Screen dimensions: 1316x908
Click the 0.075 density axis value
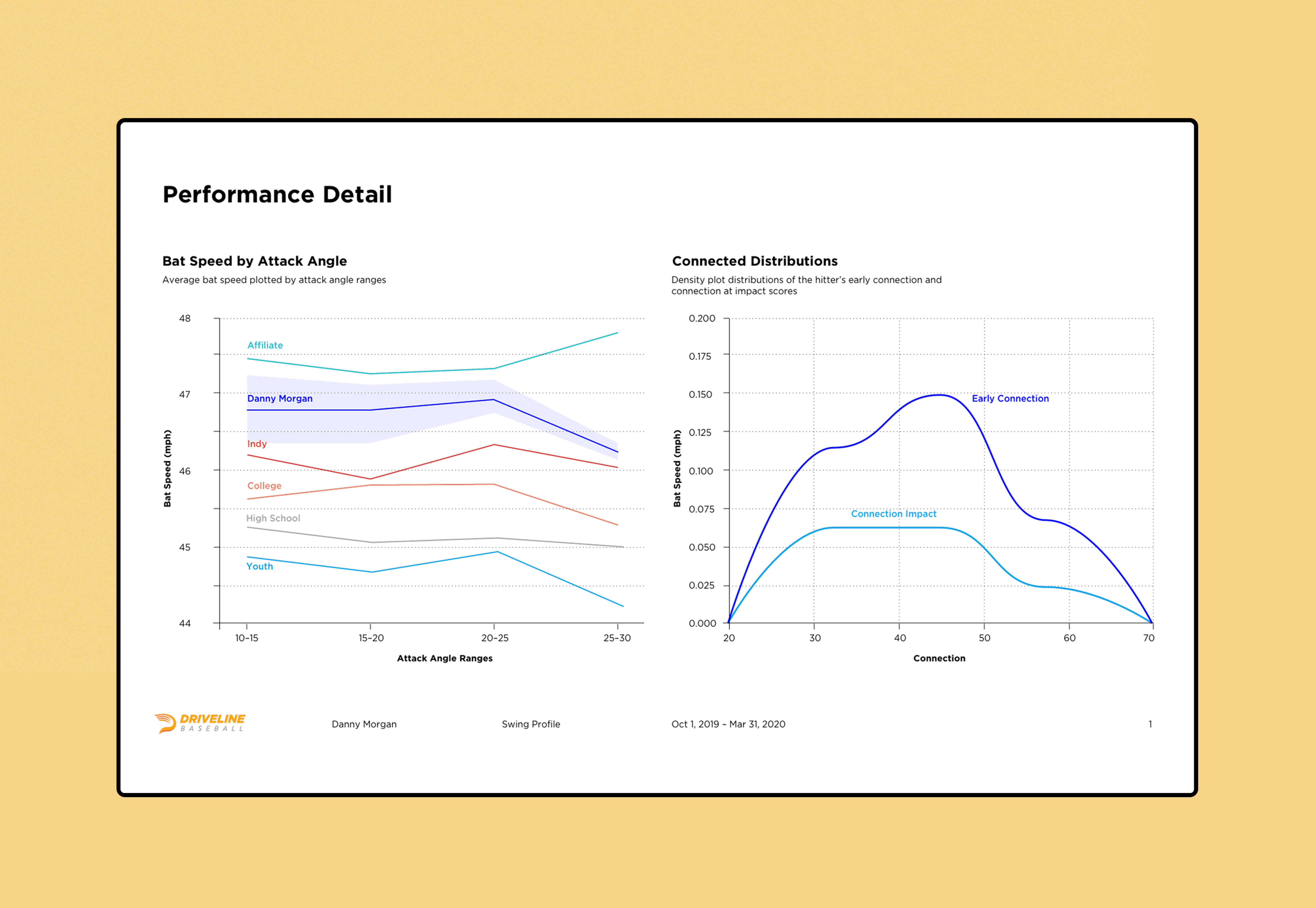tap(701, 509)
